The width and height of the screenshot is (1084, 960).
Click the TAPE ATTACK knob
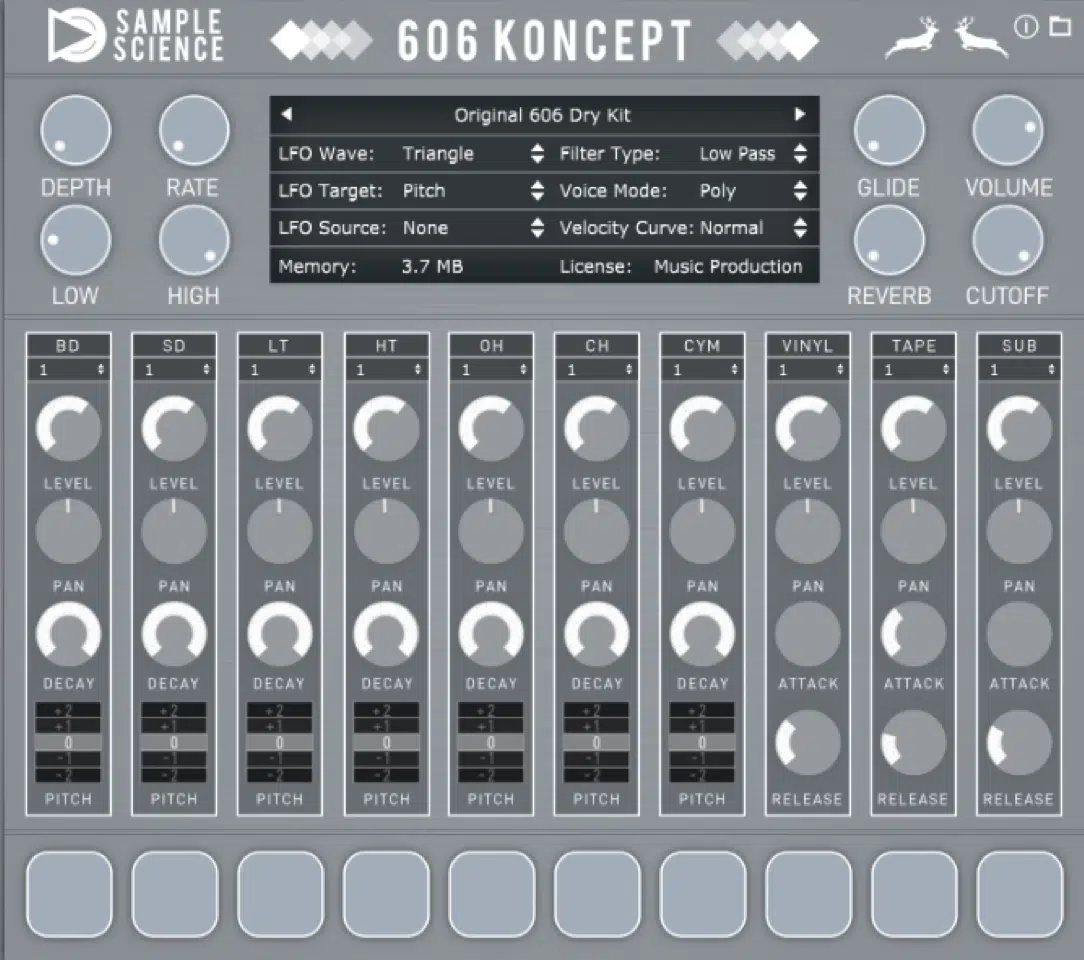click(x=913, y=634)
